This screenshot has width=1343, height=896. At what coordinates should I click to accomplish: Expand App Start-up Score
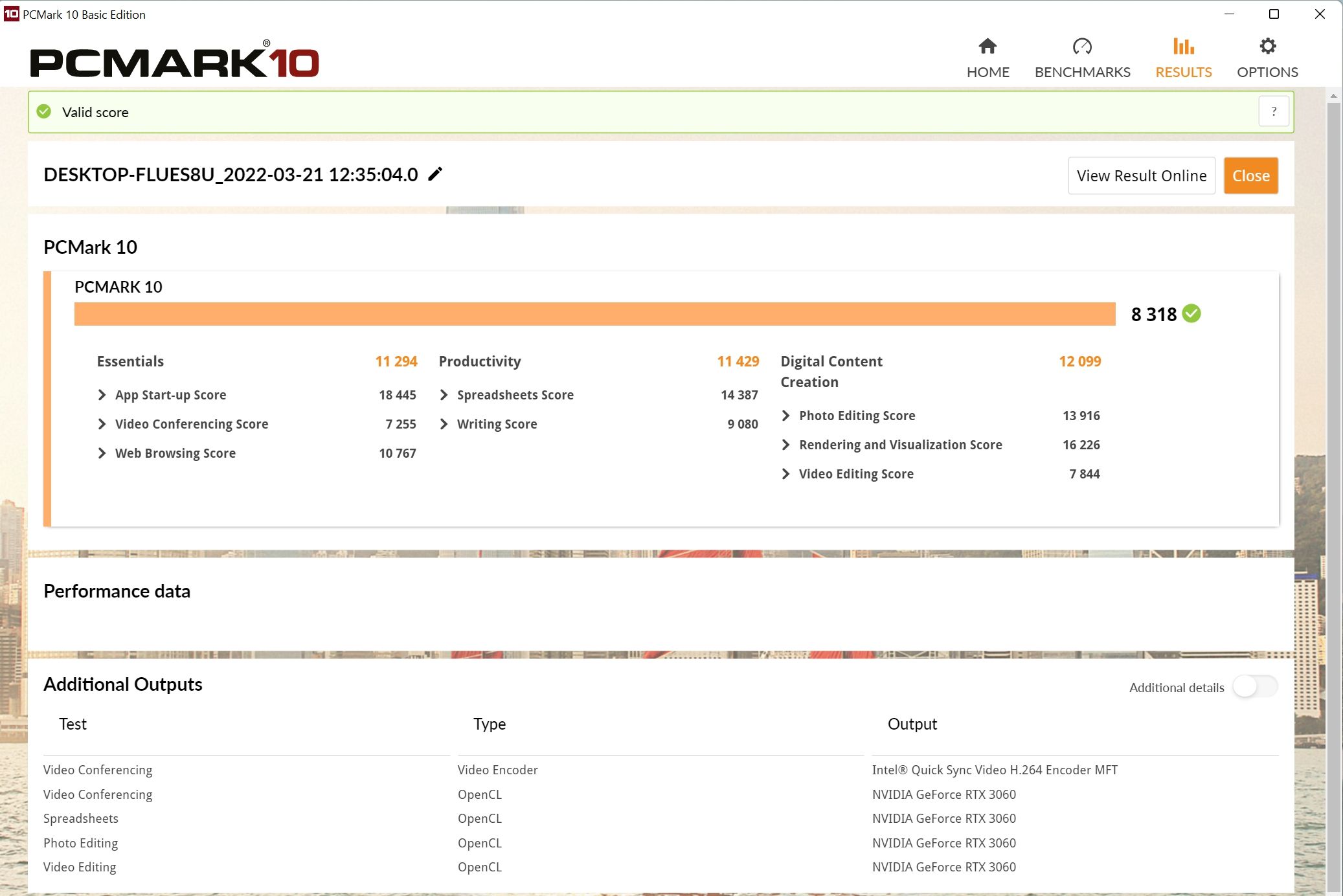point(102,395)
